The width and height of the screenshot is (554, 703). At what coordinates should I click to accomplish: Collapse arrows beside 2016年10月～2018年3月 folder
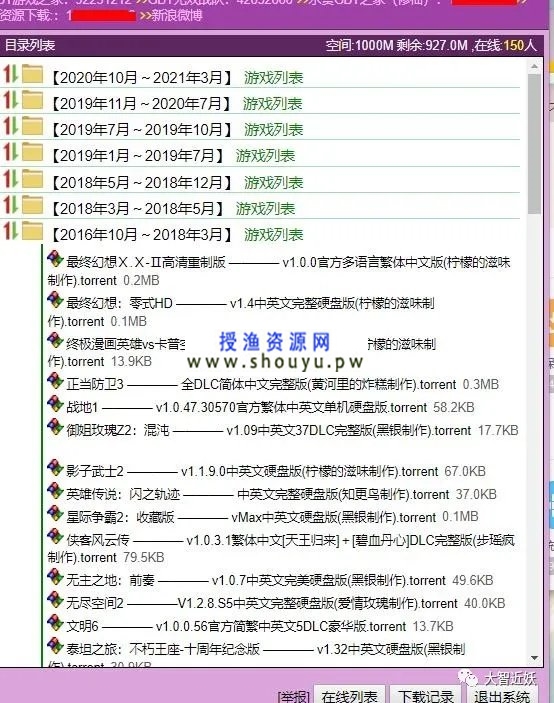point(11,231)
